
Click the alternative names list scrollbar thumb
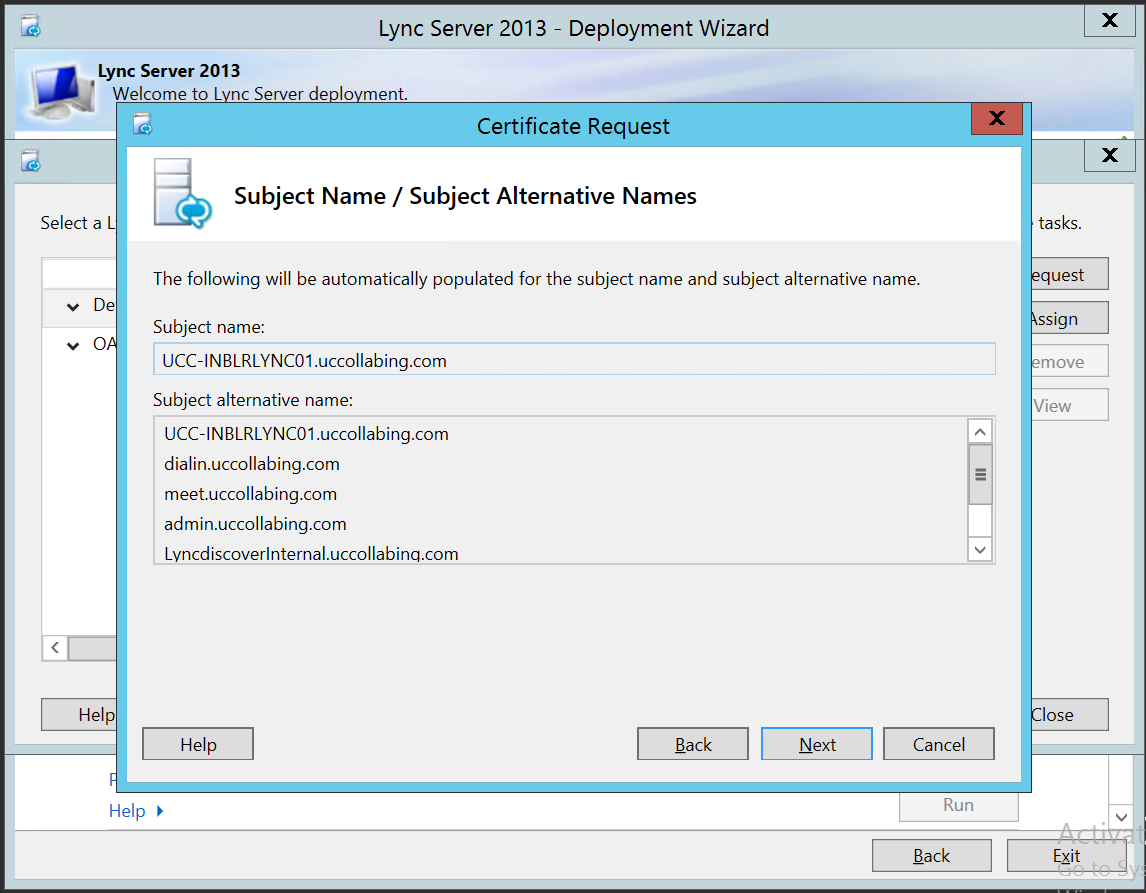point(980,474)
